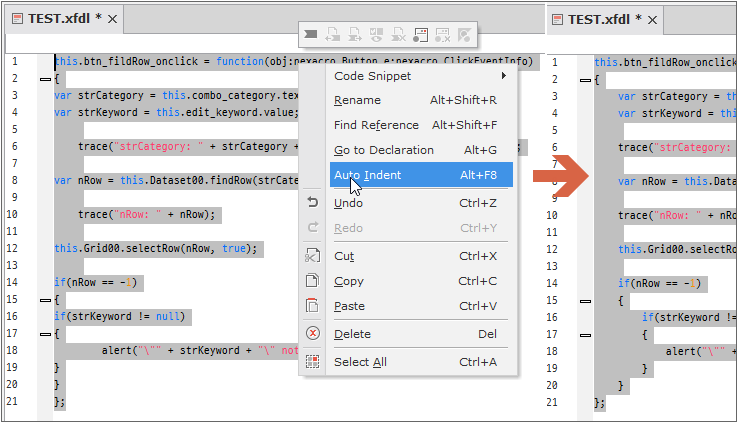Collapse the code fold at line 15
The height and width of the screenshot is (422, 737).
coord(44,299)
